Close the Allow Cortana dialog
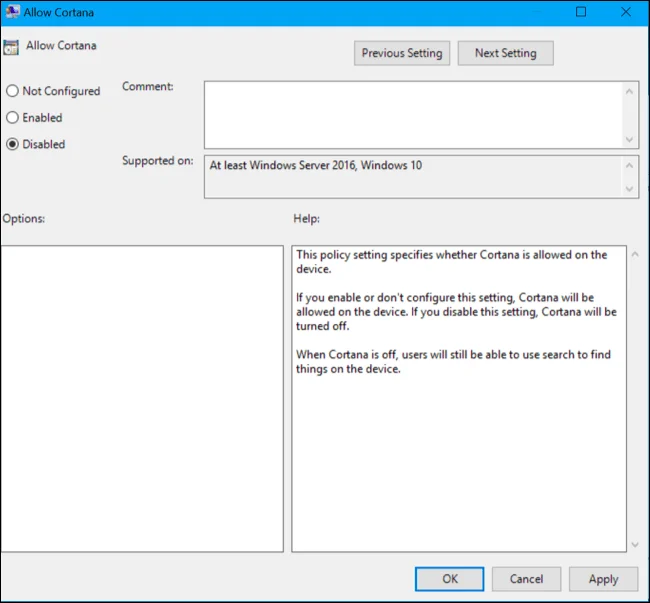The height and width of the screenshot is (603, 650). tap(626, 12)
